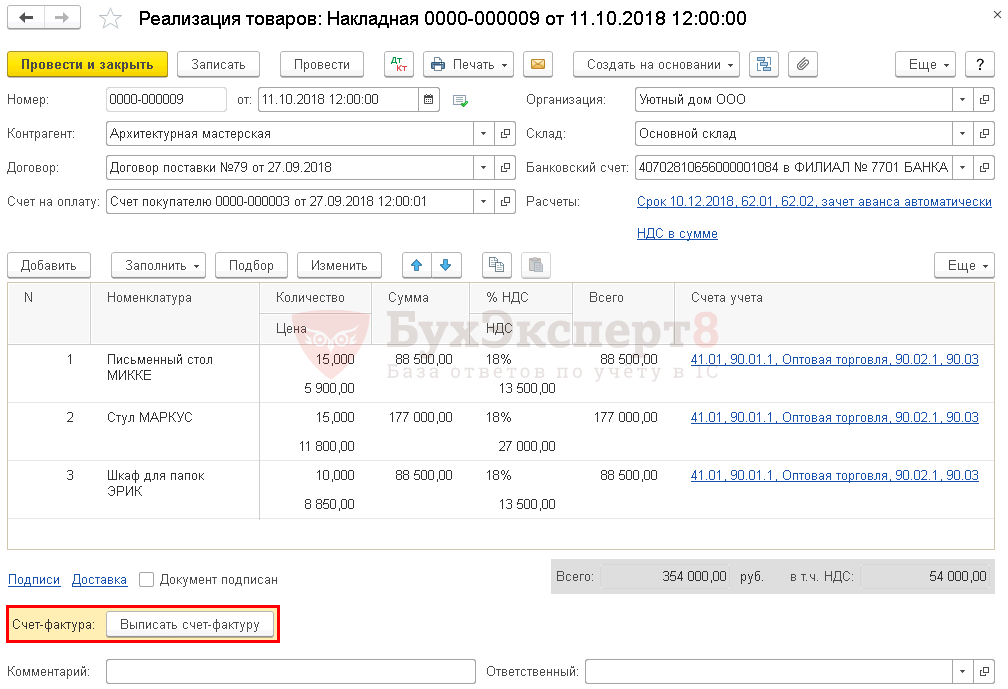Expand the Организация dropdown
Screen dimensions: 1008x689
pyautogui.click(x=962, y=100)
